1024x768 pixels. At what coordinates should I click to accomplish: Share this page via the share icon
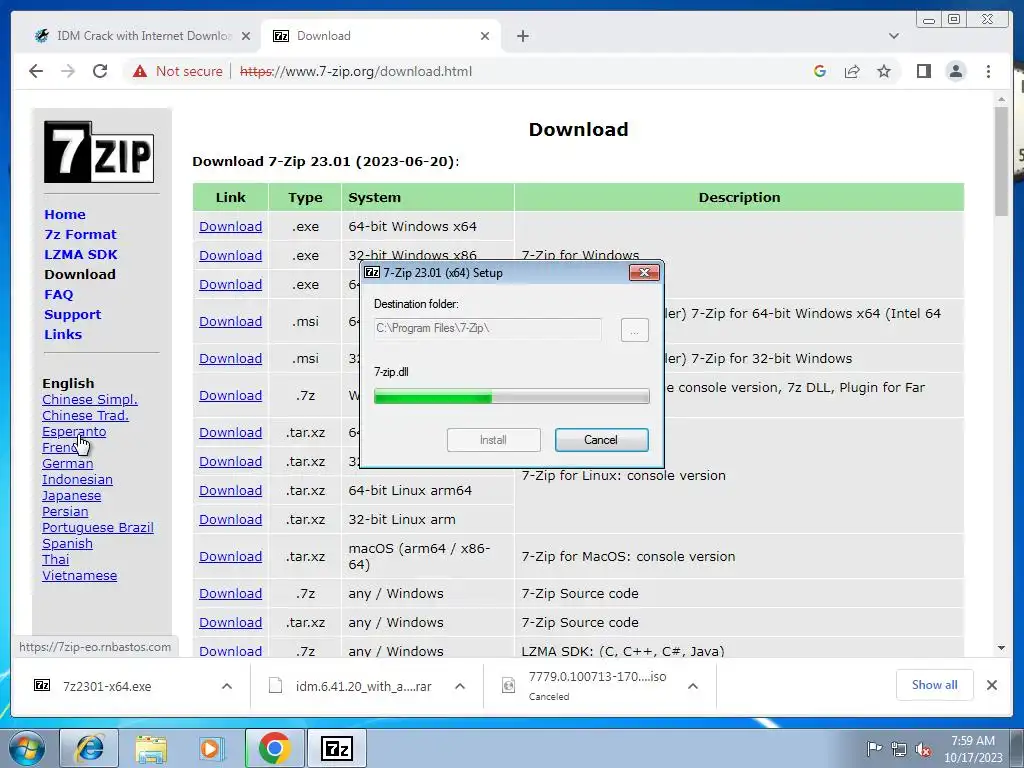pos(852,71)
